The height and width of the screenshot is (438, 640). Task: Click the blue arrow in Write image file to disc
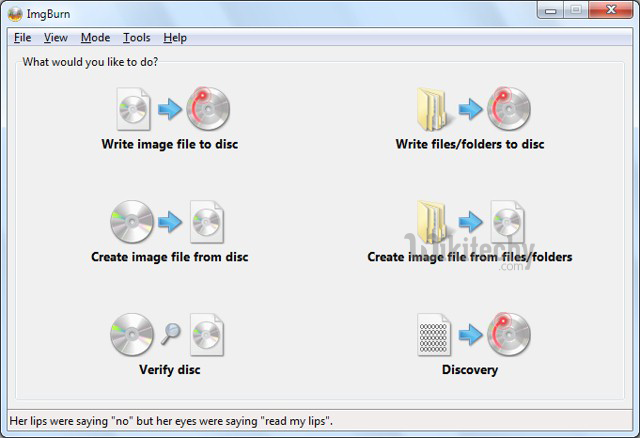click(170, 109)
